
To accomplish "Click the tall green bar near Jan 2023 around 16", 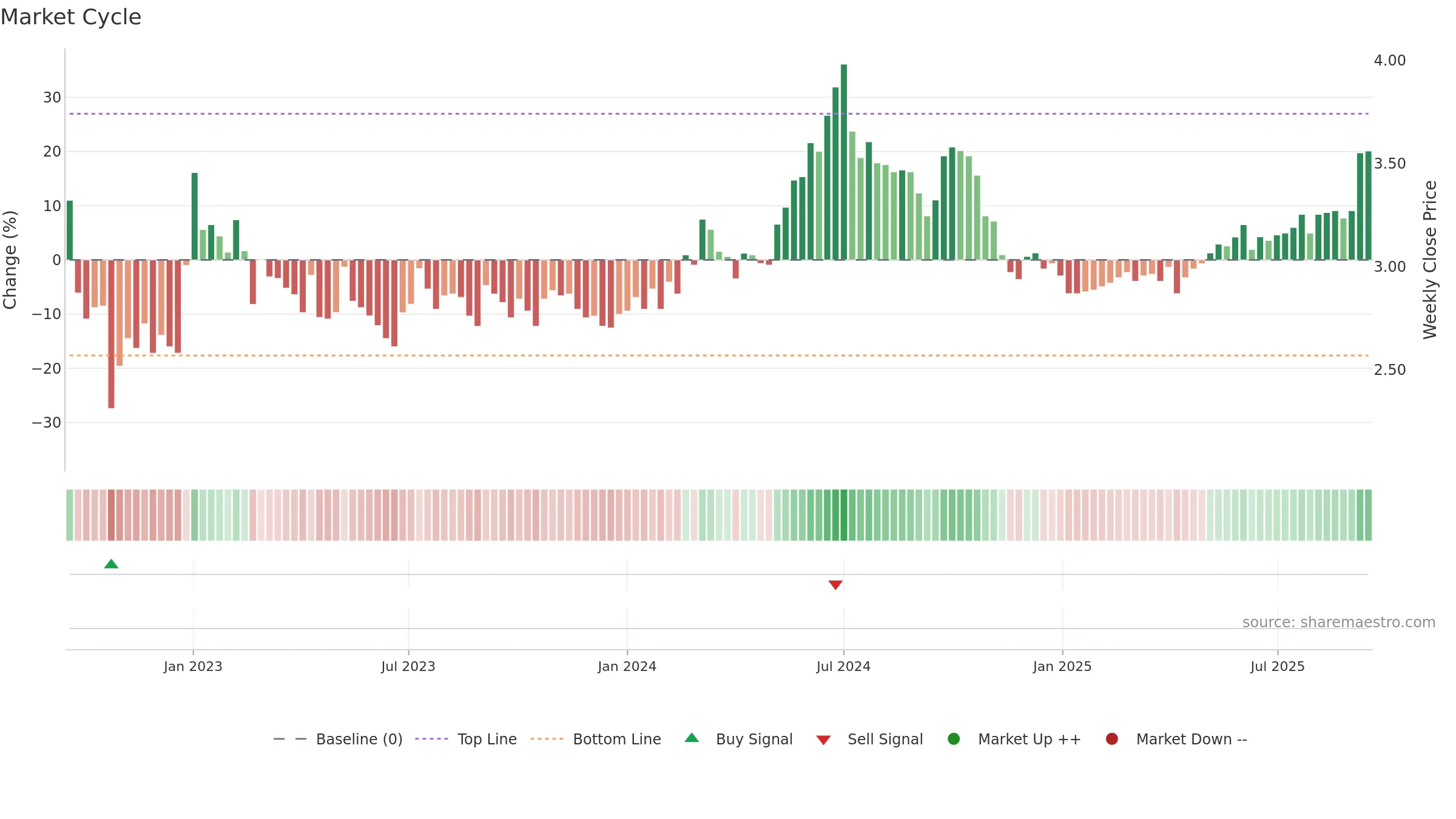I will pos(195,217).
